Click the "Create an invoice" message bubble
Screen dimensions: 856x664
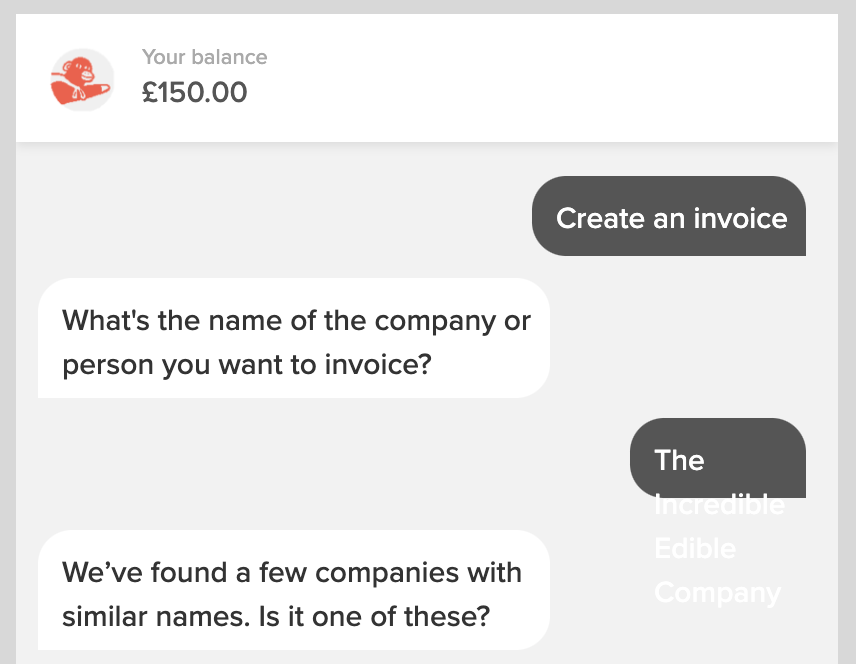click(669, 217)
